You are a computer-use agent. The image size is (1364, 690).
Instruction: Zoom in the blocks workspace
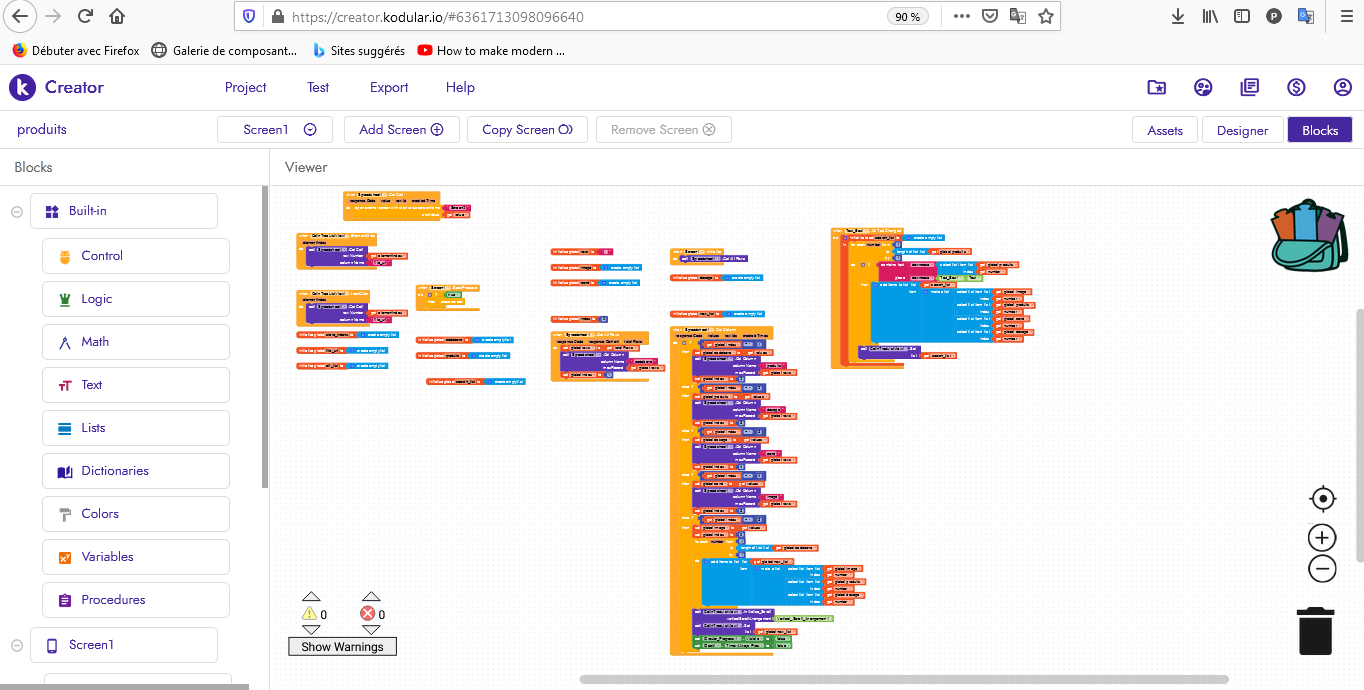point(1322,537)
